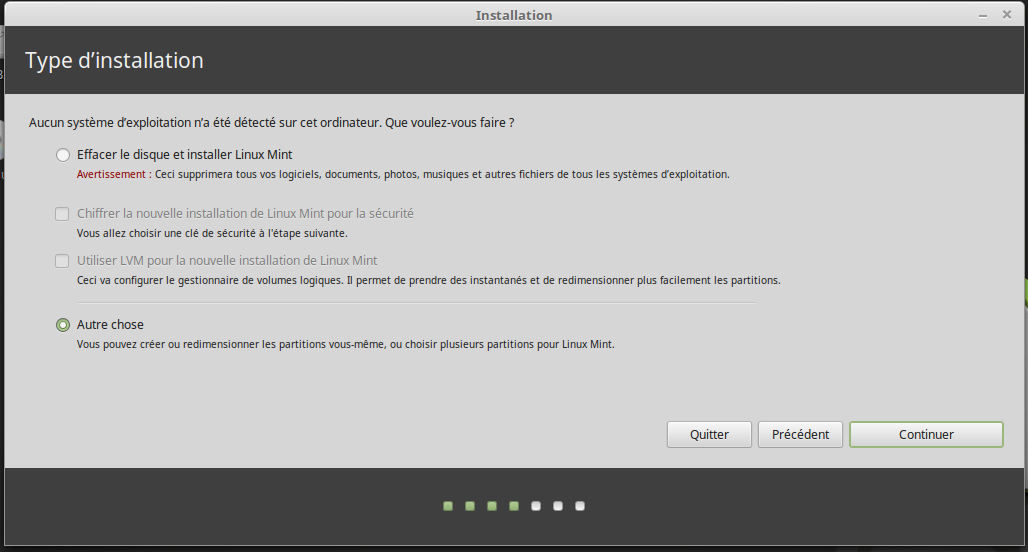Image resolution: width=1028 pixels, height=552 pixels.
Task: Click the red "Avertissement" warning text
Action: (111, 174)
